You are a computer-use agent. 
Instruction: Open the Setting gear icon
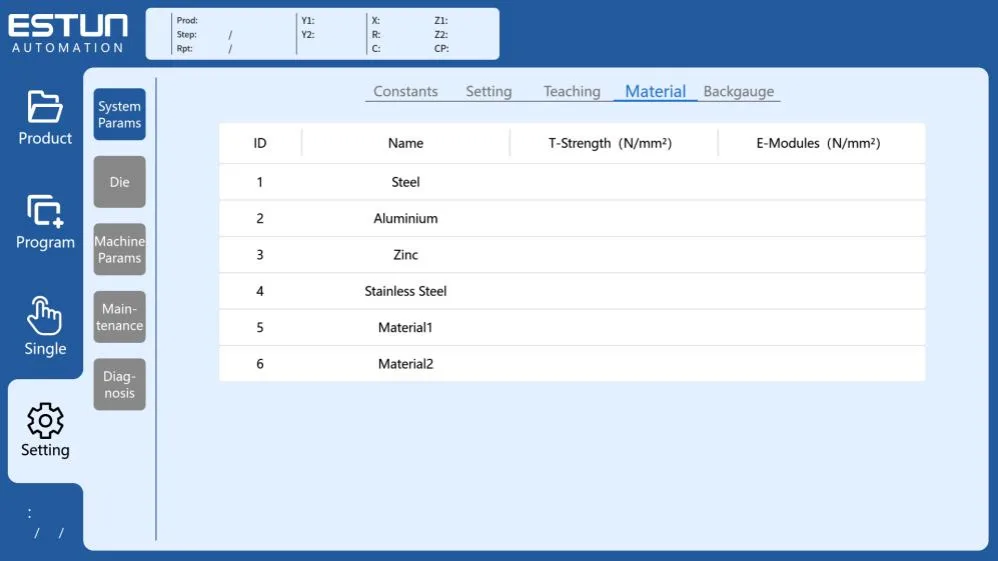[x=45, y=420]
